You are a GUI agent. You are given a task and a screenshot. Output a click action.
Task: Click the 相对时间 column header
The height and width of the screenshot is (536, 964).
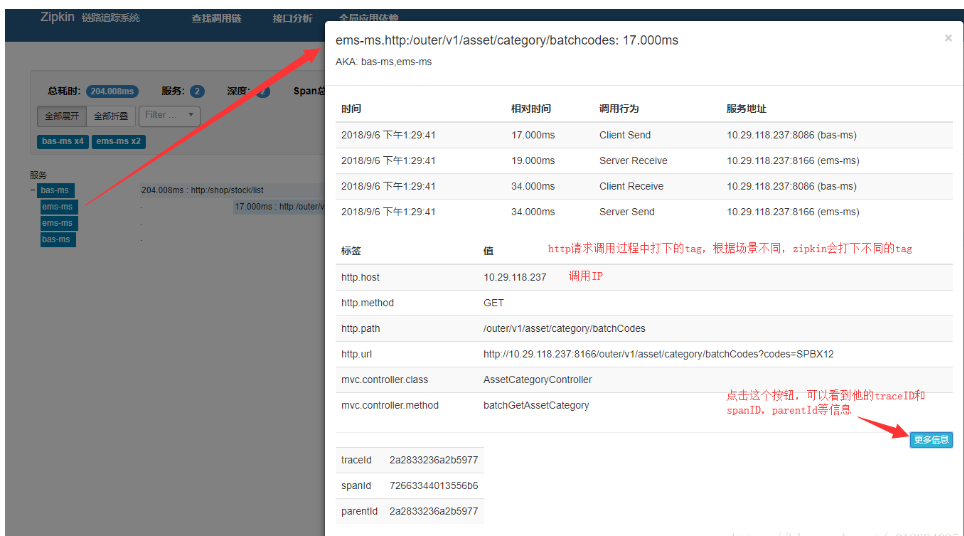[x=531, y=109]
